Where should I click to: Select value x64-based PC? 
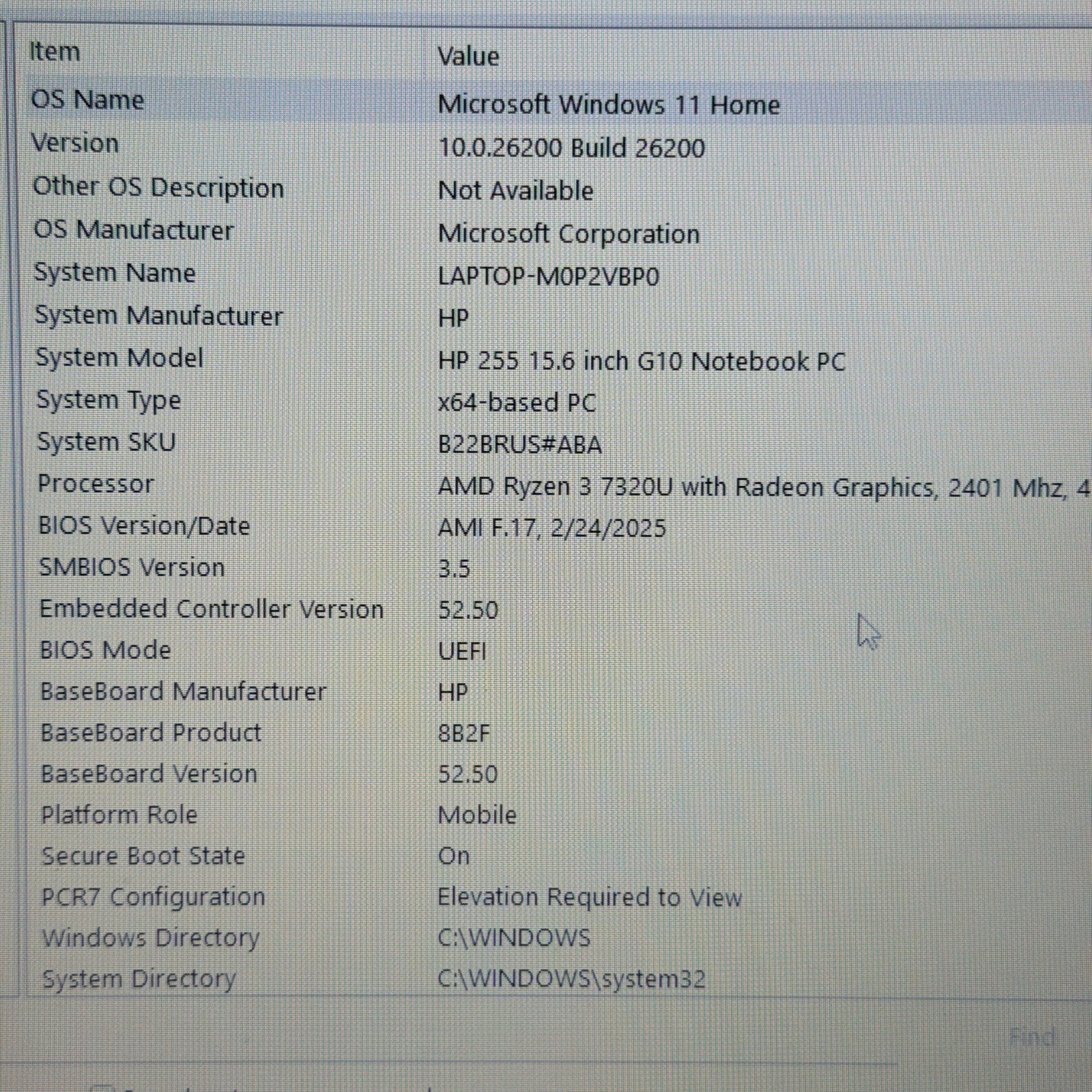[517, 402]
